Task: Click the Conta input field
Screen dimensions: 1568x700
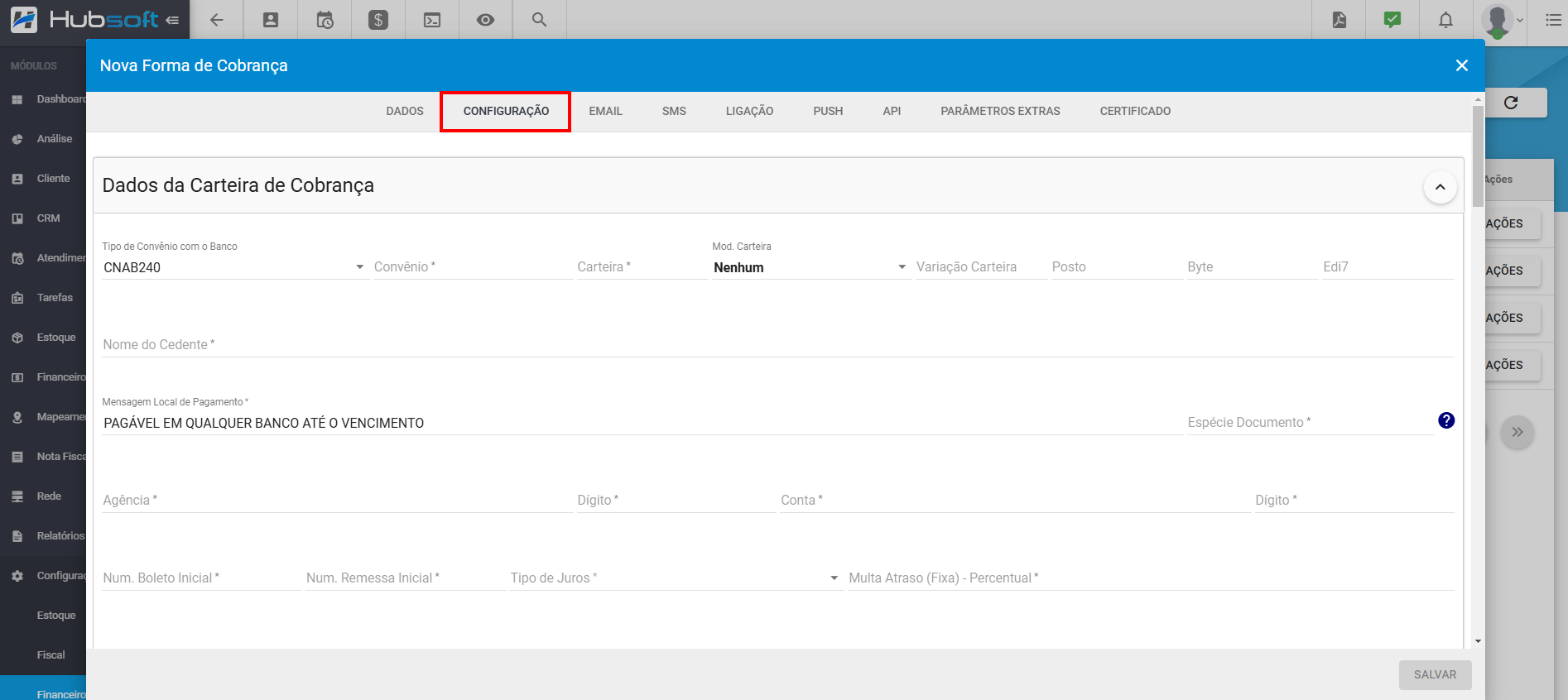Action: (1015, 501)
